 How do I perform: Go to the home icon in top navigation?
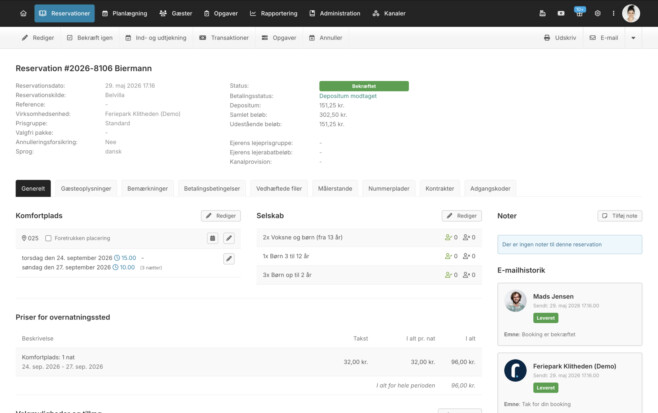pos(23,13)
